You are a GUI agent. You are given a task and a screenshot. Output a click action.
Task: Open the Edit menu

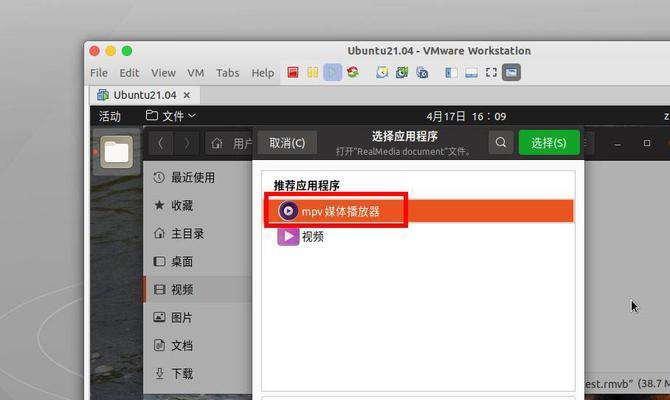(129, 73)
